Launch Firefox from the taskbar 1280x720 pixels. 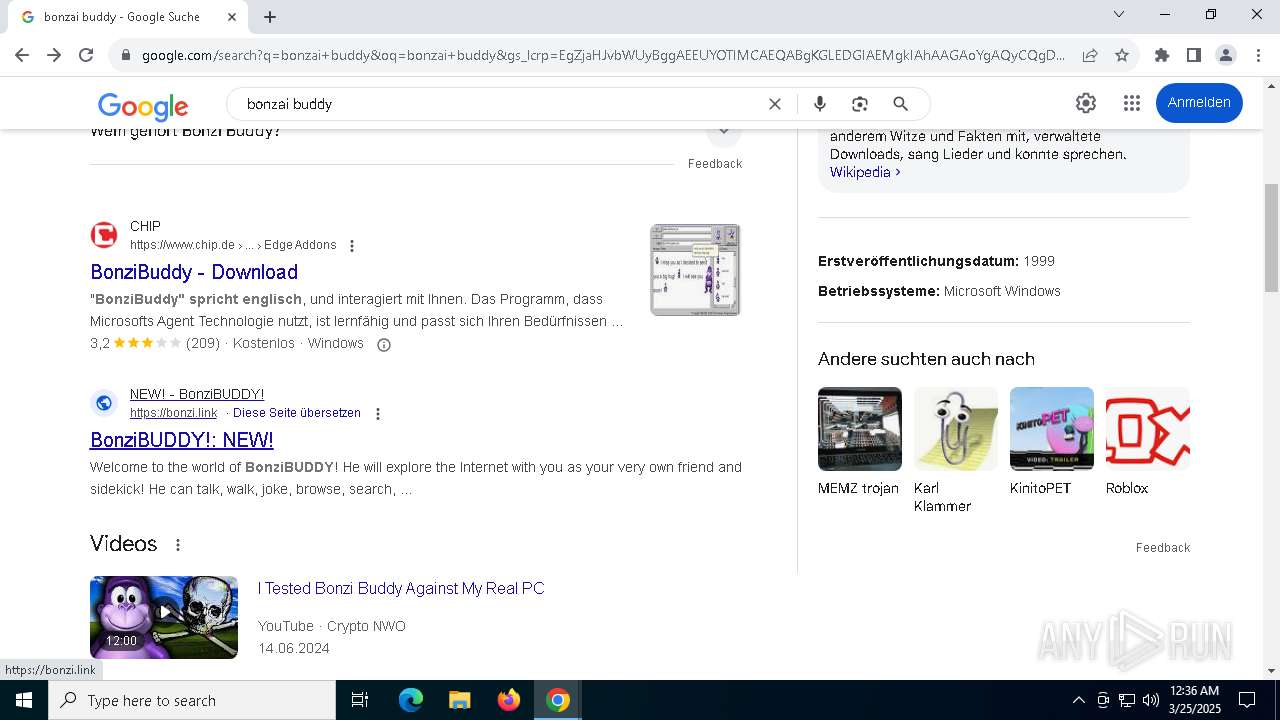click(509, 700)
